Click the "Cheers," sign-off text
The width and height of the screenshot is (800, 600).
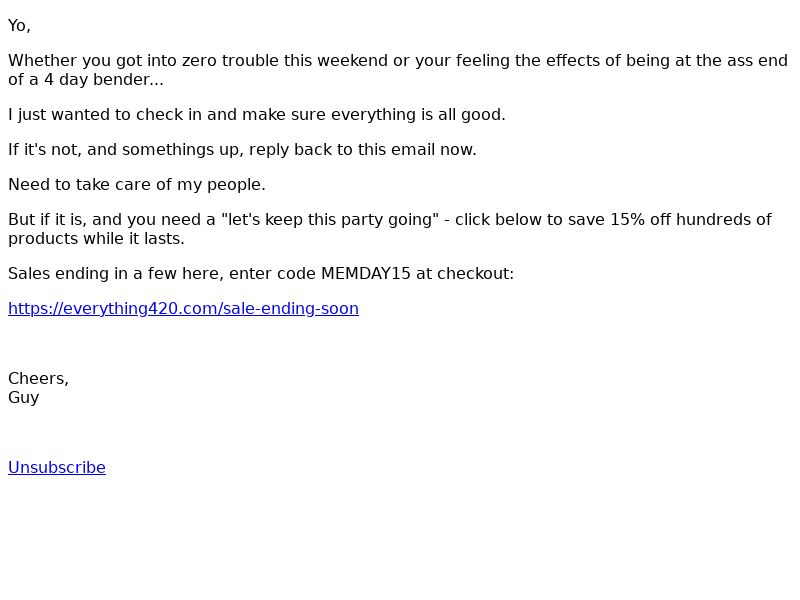click(38, 379)
